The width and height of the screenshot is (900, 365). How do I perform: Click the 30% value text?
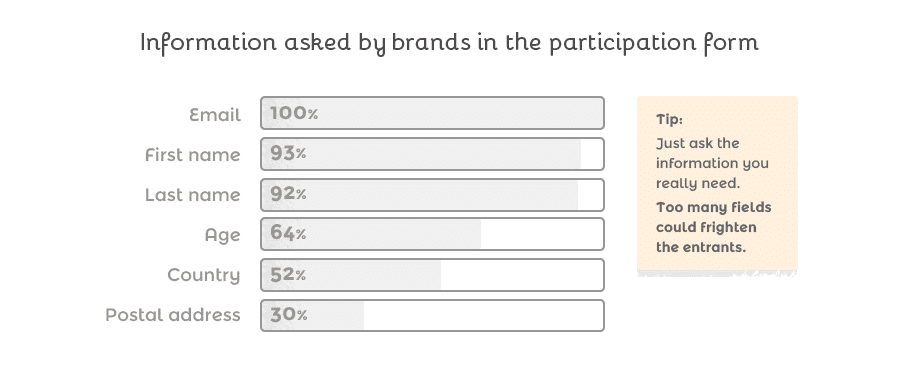[x=288, y=314]
